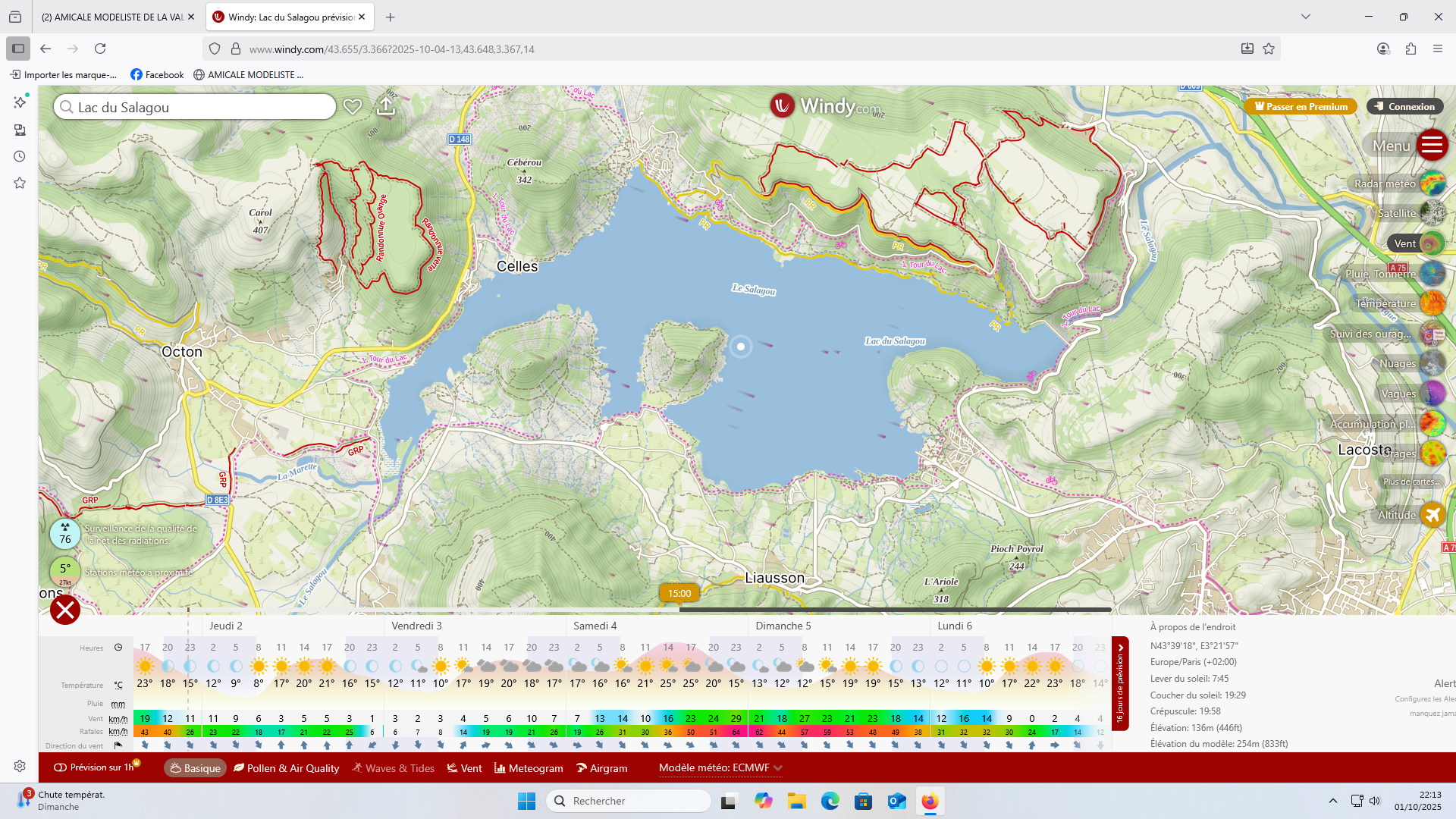
Task: Open the Vagues waves layer
Action: tap(1432, 394)
